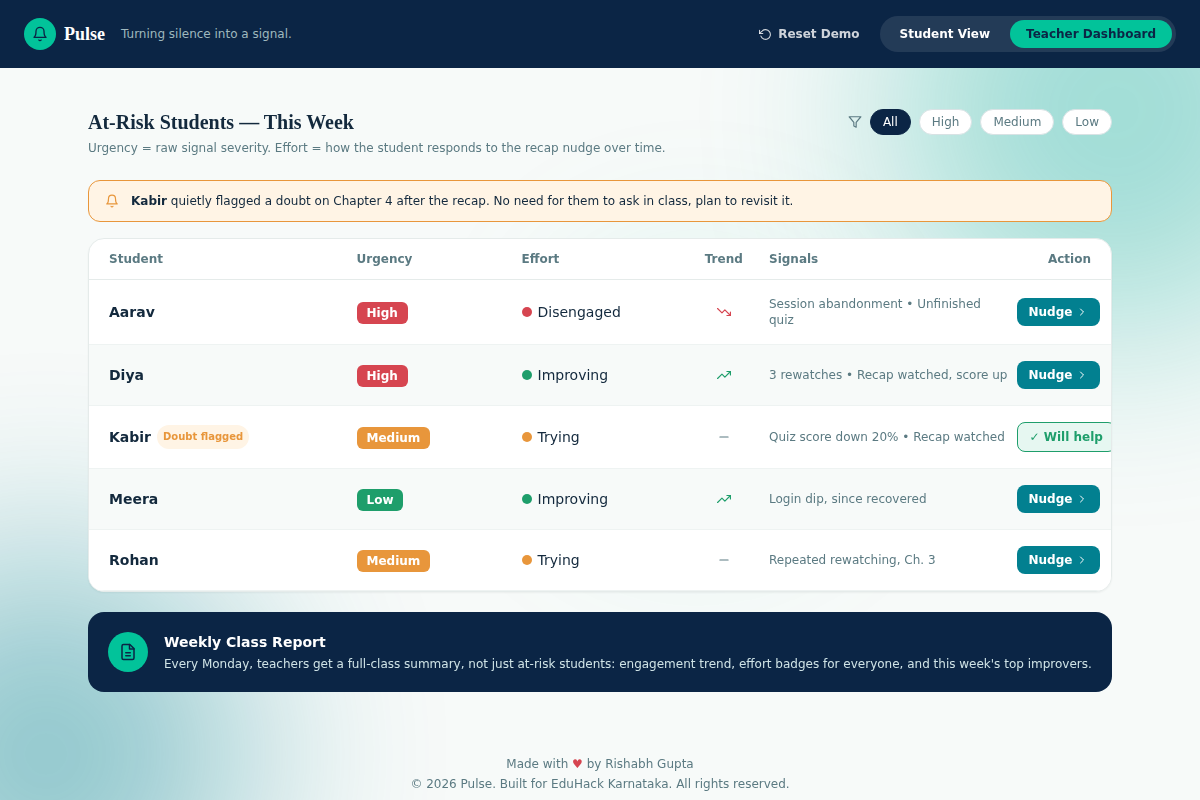Click Kabir's Will help button
The image size is (1200, 800).
coord(1065,437)
